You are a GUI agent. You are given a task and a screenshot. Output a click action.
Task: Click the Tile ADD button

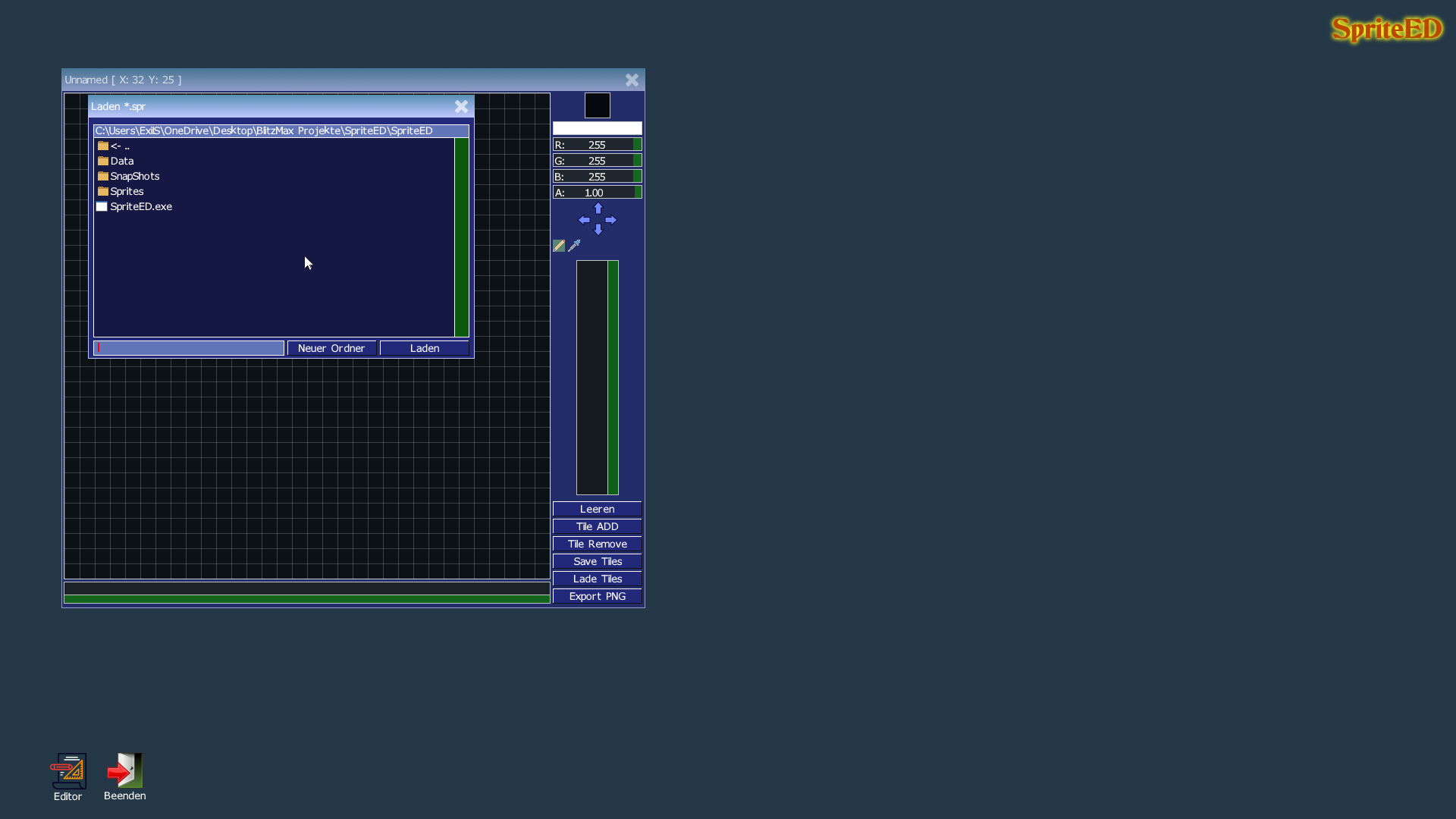pyautogui.click(x=597, y=526)
